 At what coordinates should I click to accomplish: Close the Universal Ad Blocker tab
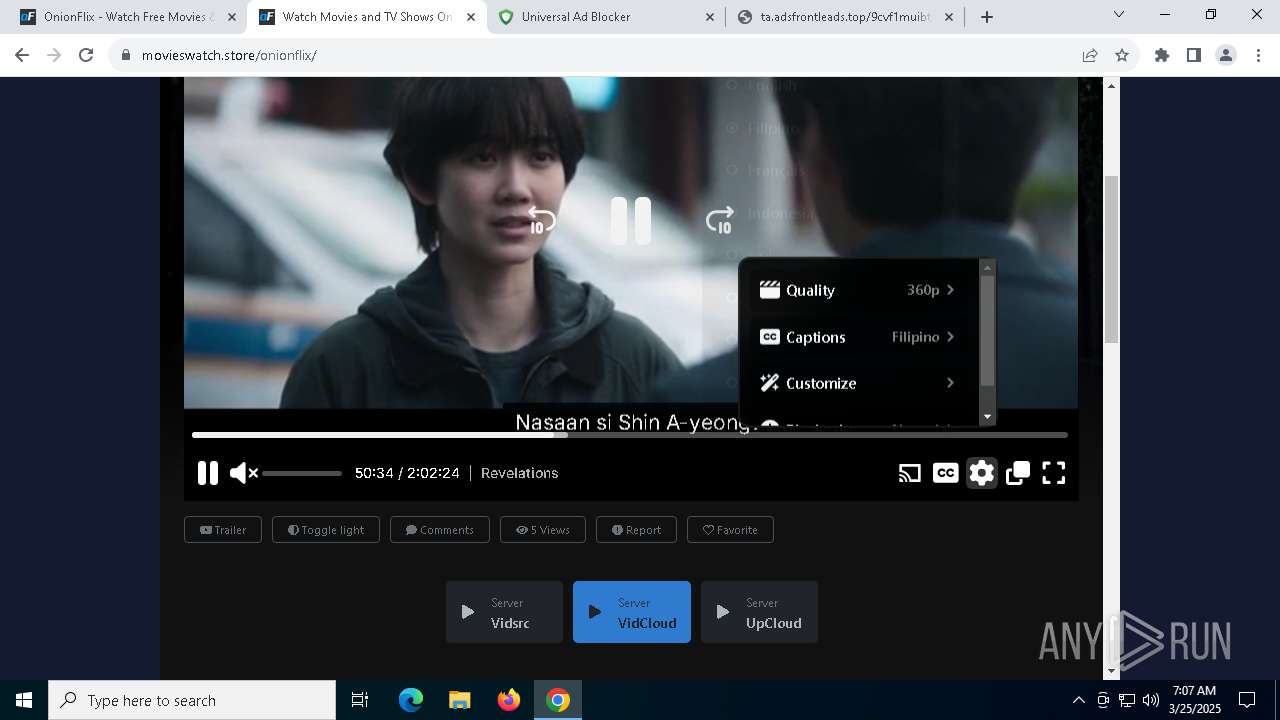[x=710, y=17]
